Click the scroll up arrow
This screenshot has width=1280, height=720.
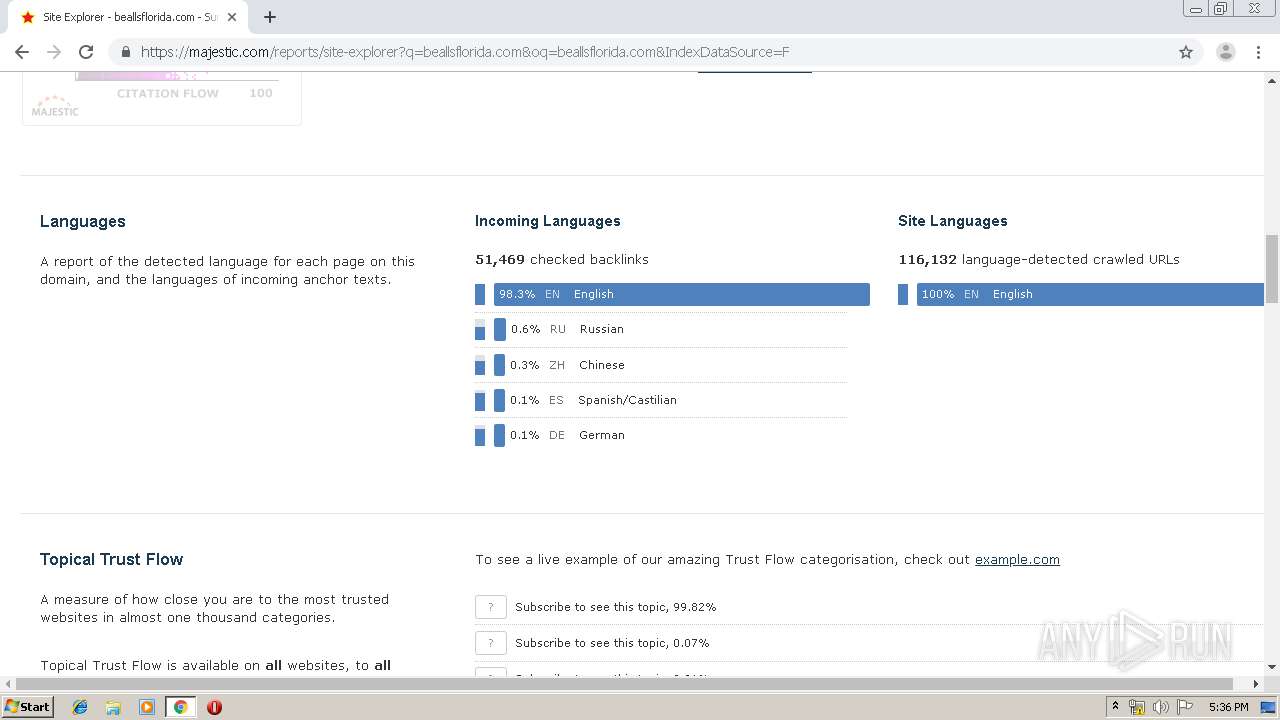click(x=1272, y=79)
